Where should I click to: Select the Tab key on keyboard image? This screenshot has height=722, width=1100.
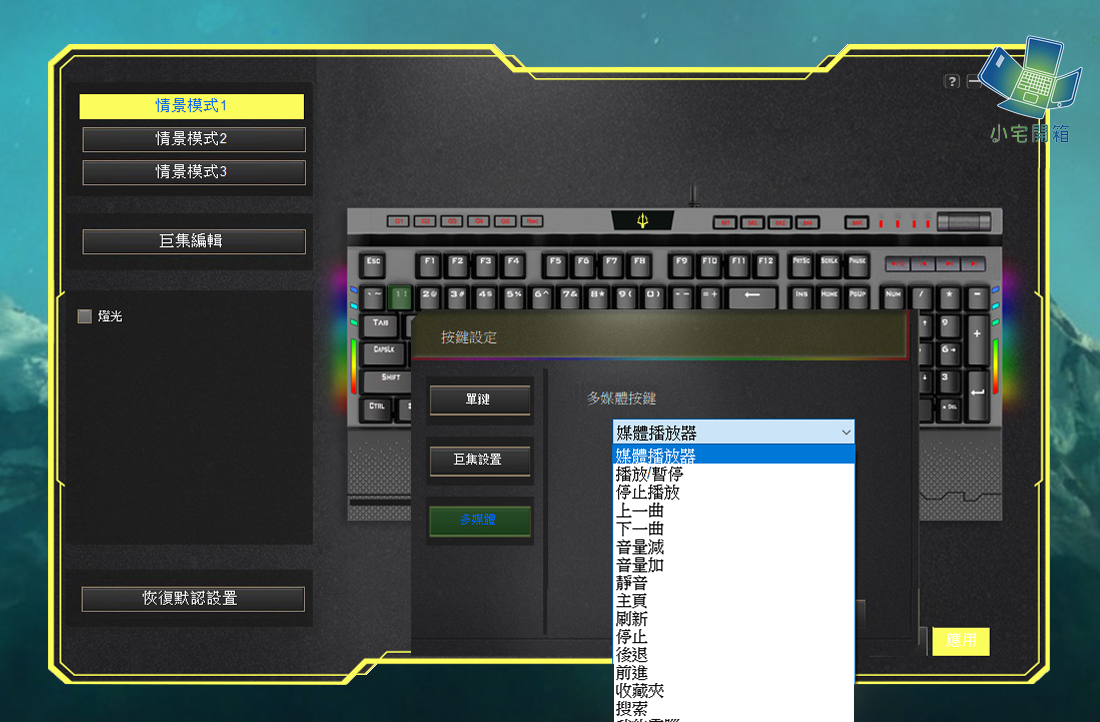coord(380,326)
